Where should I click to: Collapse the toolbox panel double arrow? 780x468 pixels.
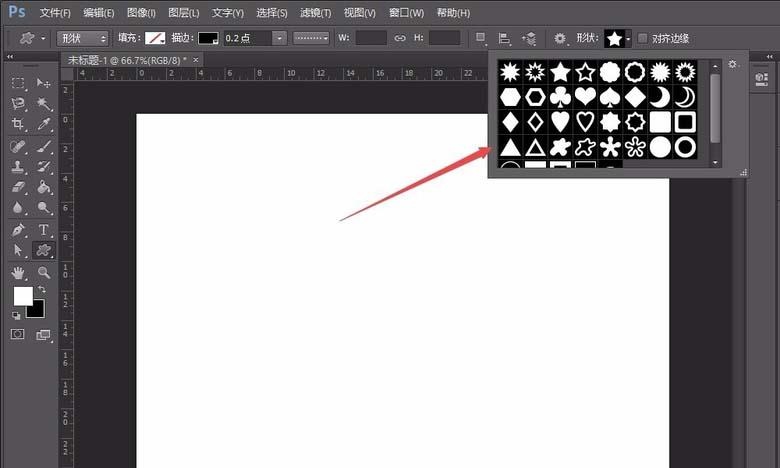9,57
